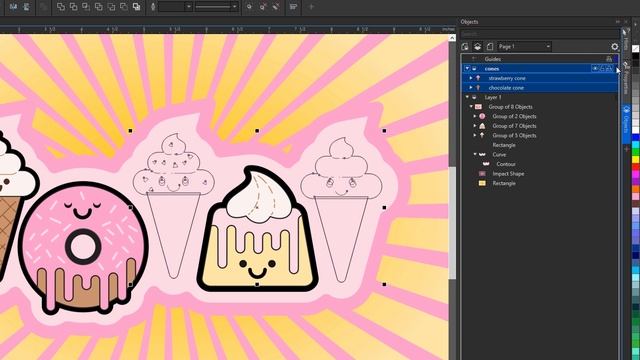Viewport: 640px width, 360px height.
Task: Click the collapse arrows in Objects panel header
Action: [x=618, y=22]
